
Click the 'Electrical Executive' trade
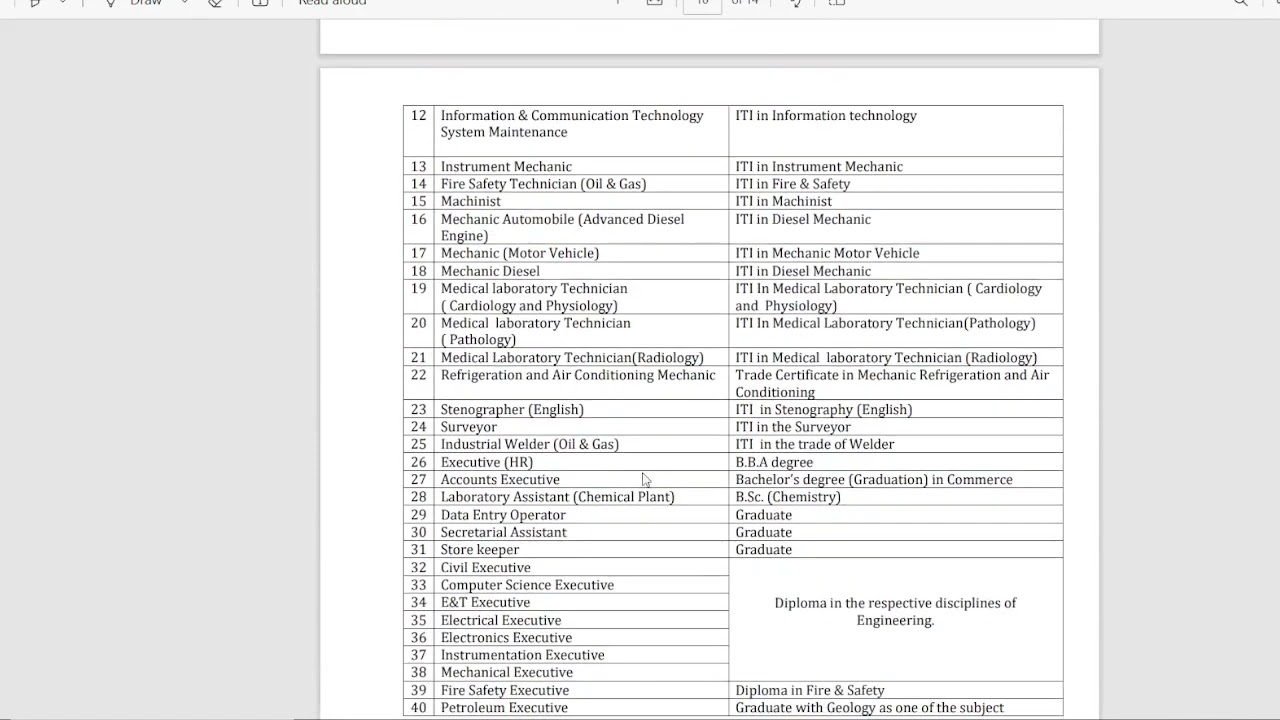501,620
